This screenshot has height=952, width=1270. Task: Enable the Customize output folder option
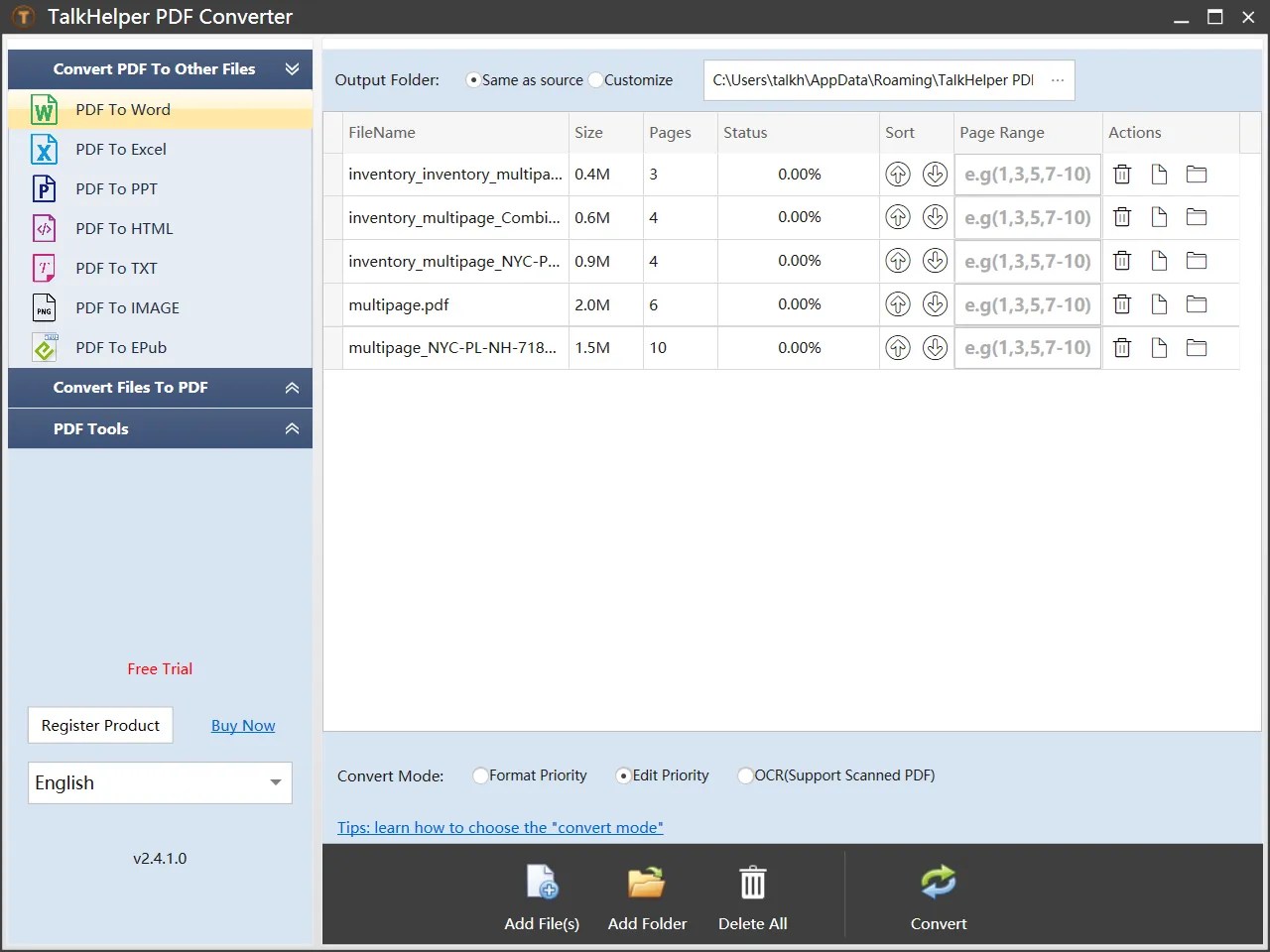[595, 80]
